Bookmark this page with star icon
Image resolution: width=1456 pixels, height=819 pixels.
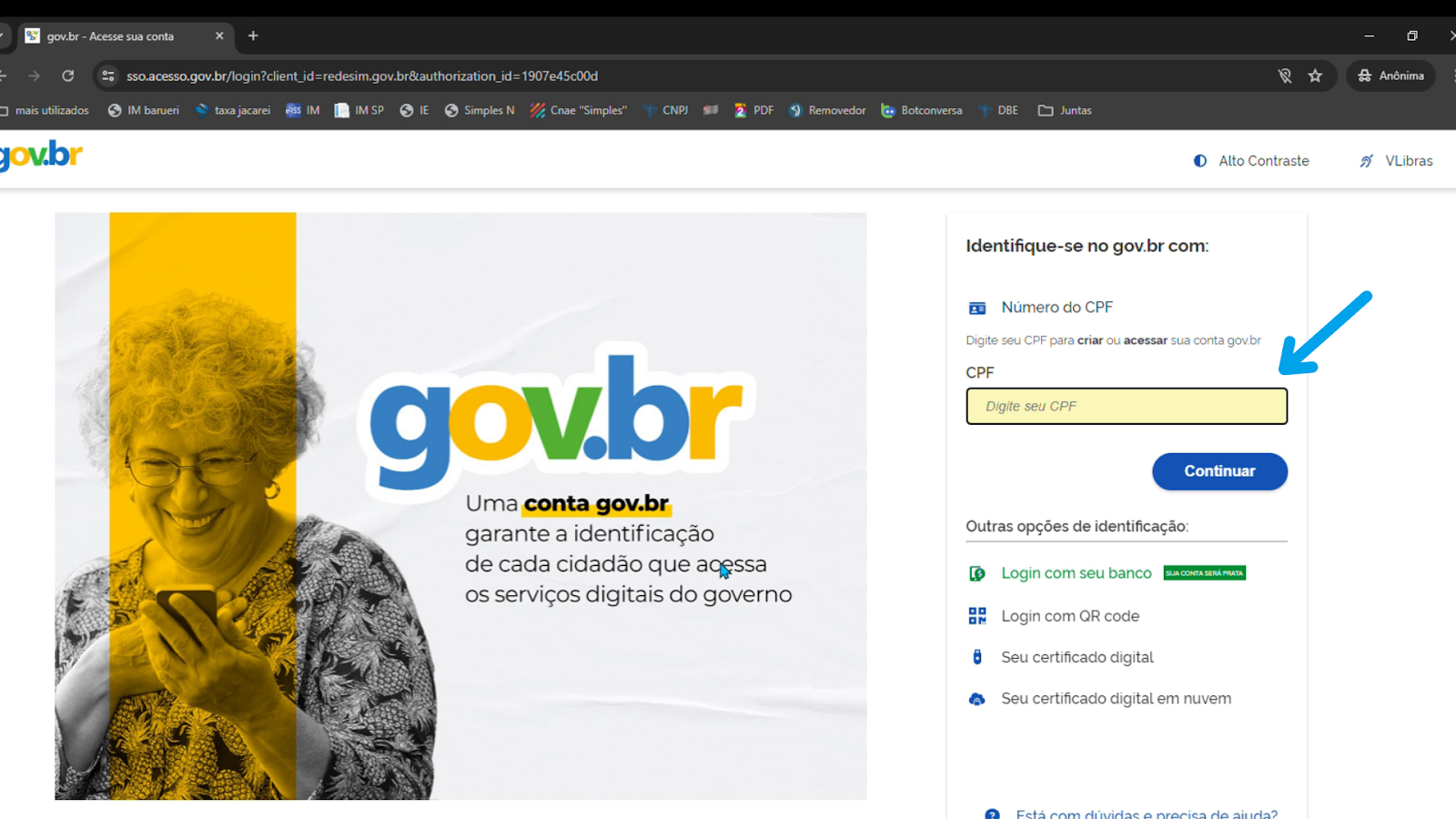point(1315,76)
